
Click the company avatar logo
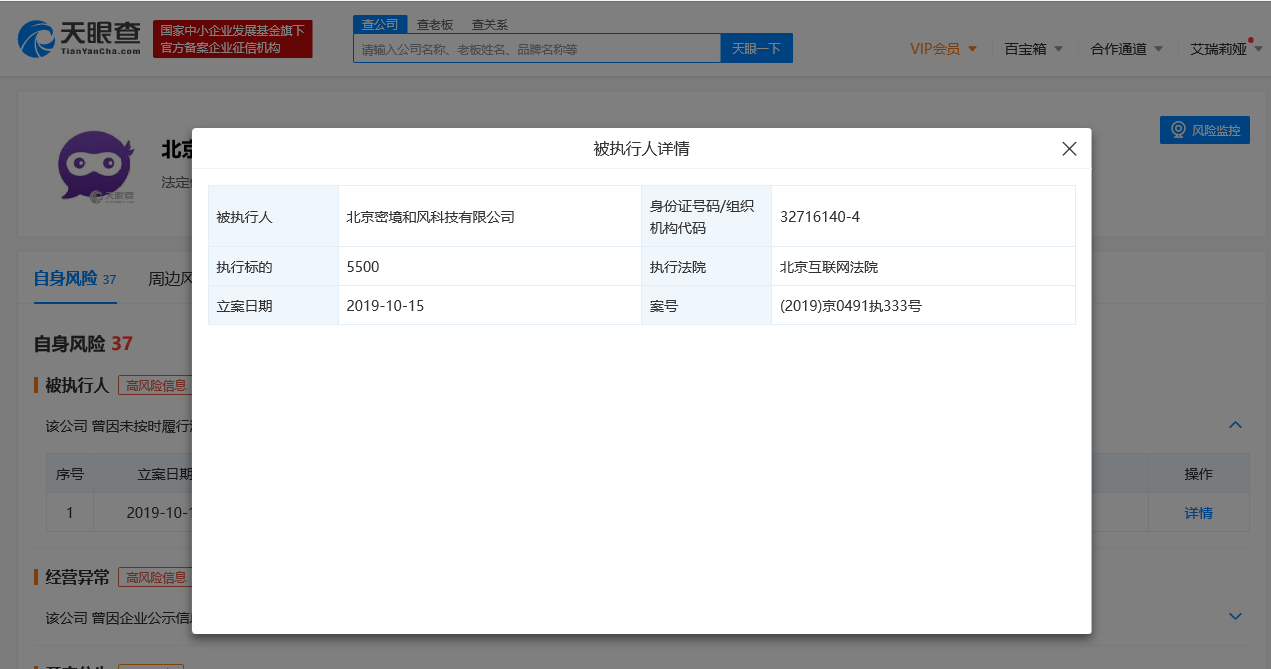coord(95,168)
